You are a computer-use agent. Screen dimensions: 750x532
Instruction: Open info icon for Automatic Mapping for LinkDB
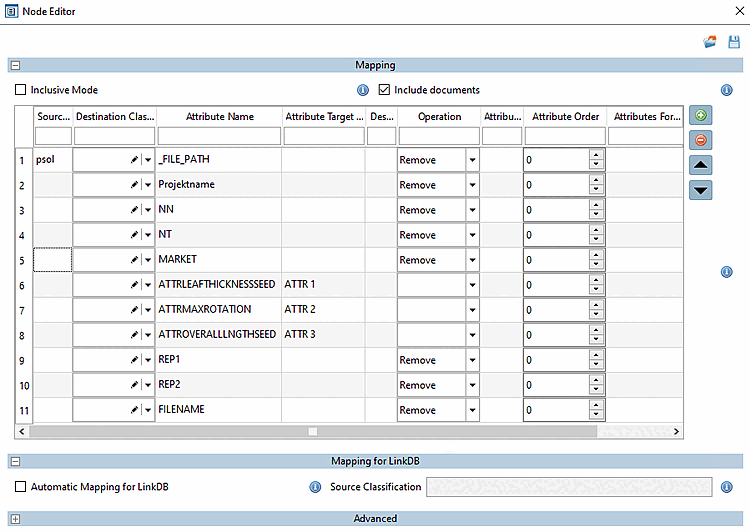(315, 487)
